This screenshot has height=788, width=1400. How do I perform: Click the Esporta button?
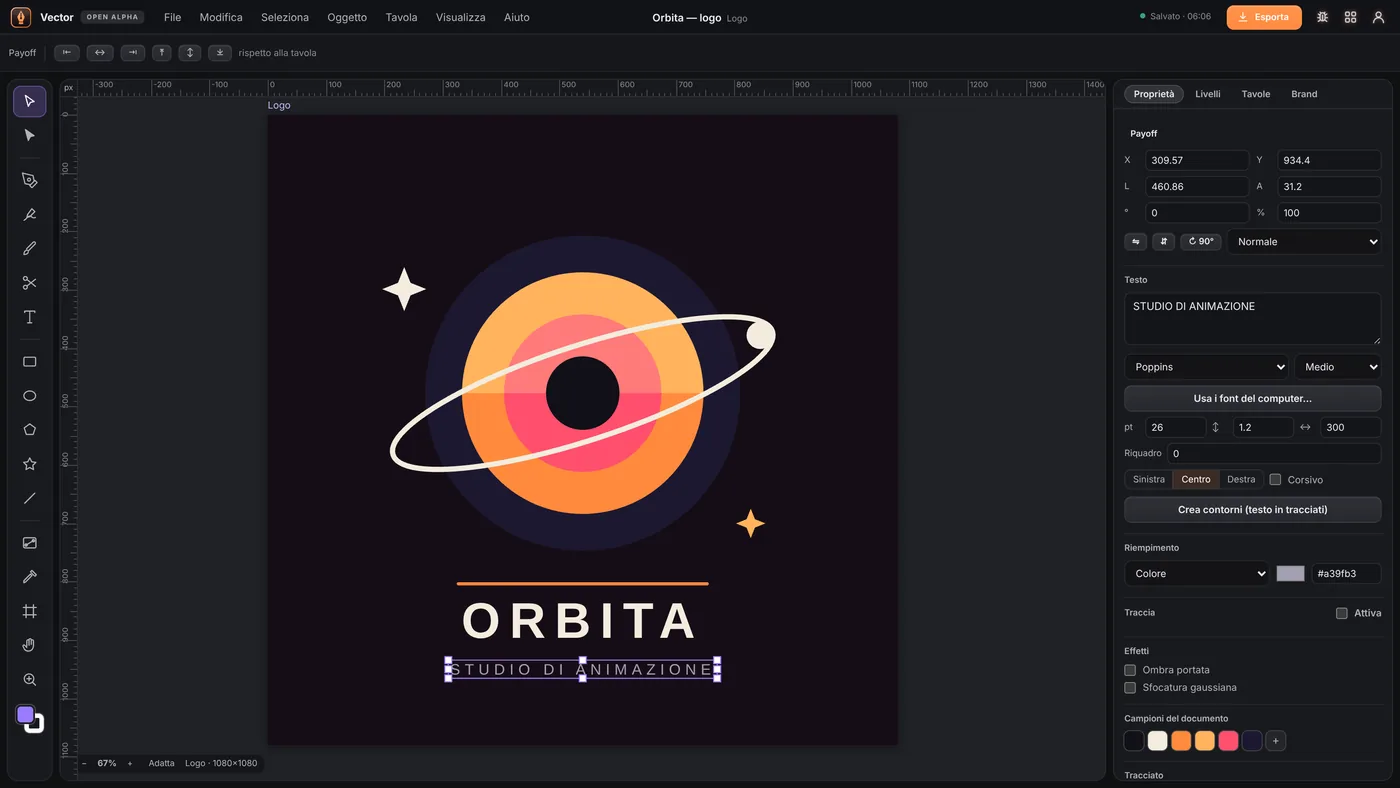(x=1264, y=17)
